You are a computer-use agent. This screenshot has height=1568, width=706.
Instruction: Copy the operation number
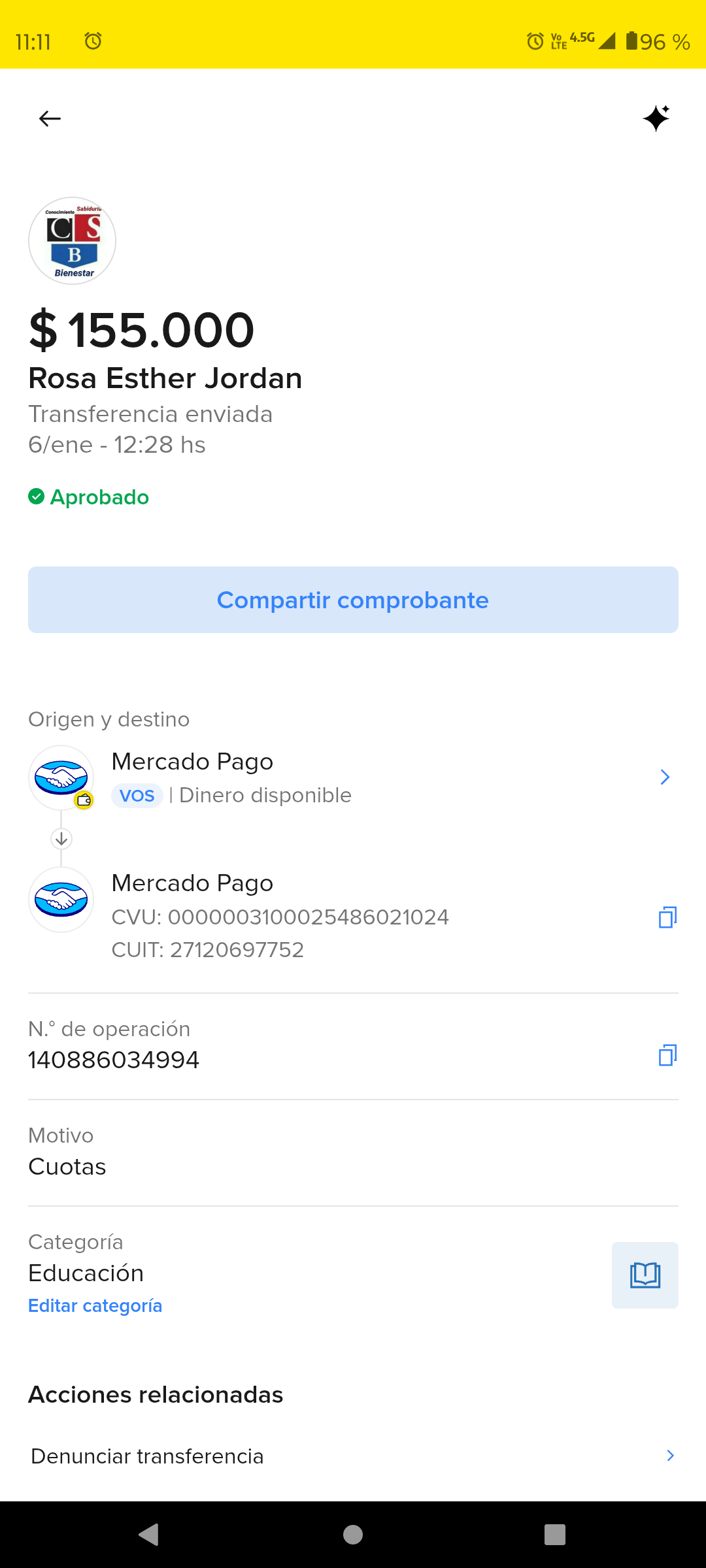click(667, 1055)
